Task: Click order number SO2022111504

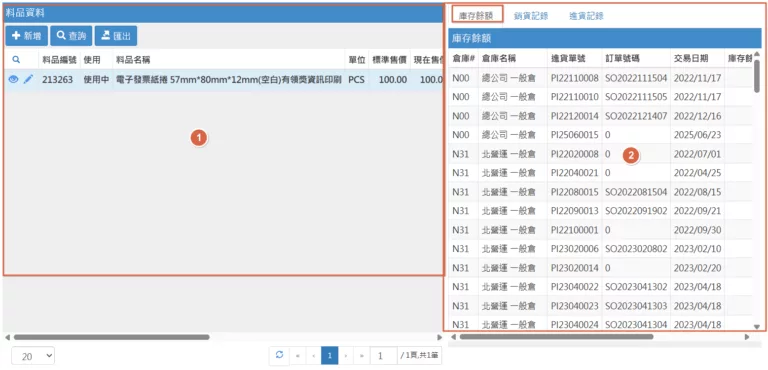Action: pos(636,78)
